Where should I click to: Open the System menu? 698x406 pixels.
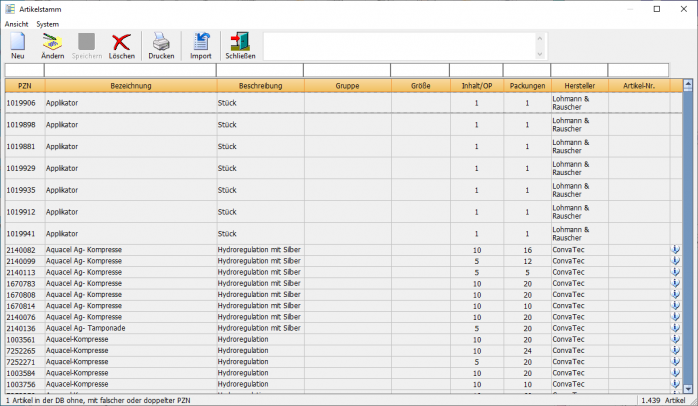[48, 24]
